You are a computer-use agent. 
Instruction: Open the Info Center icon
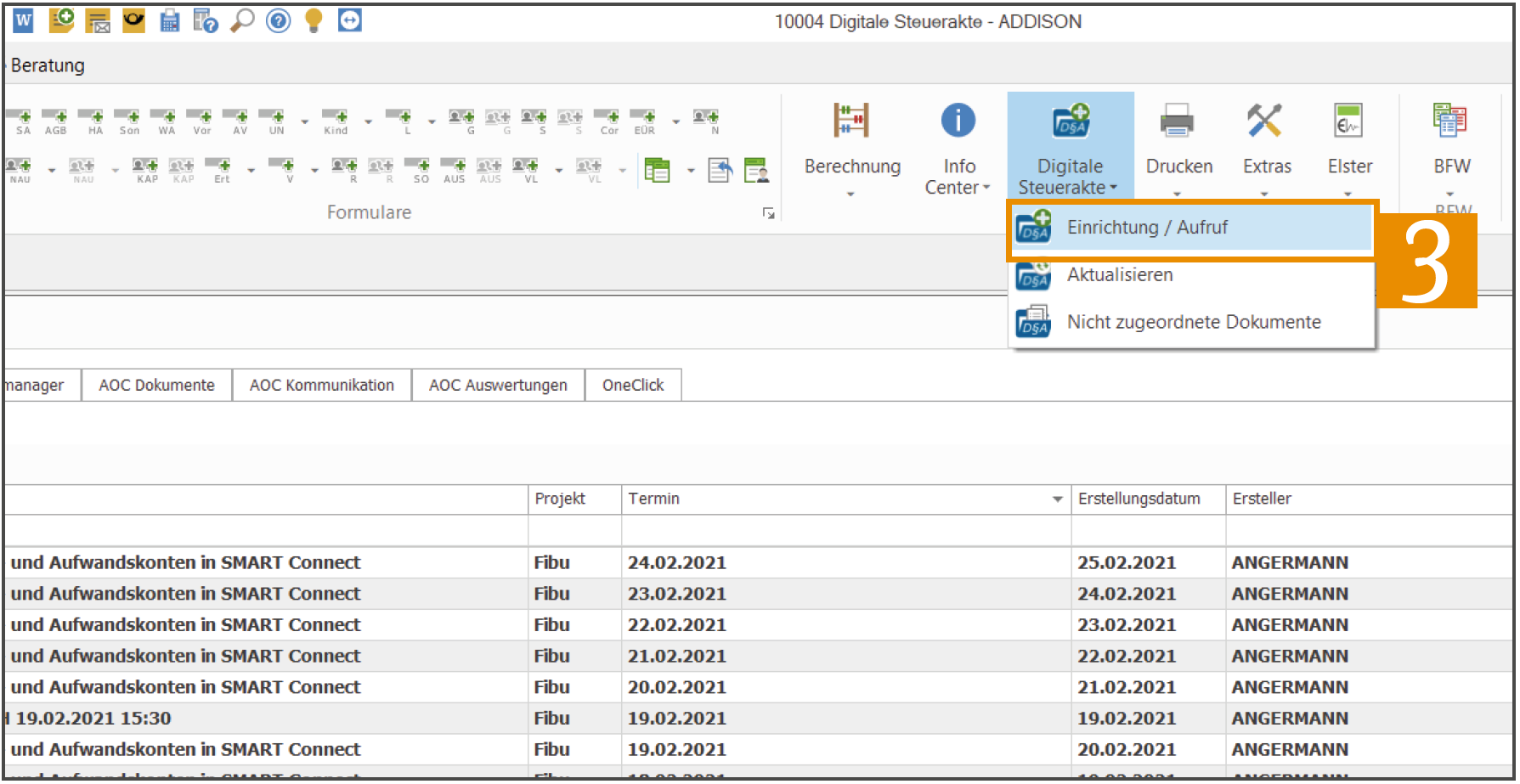click(x=958, y=121)
